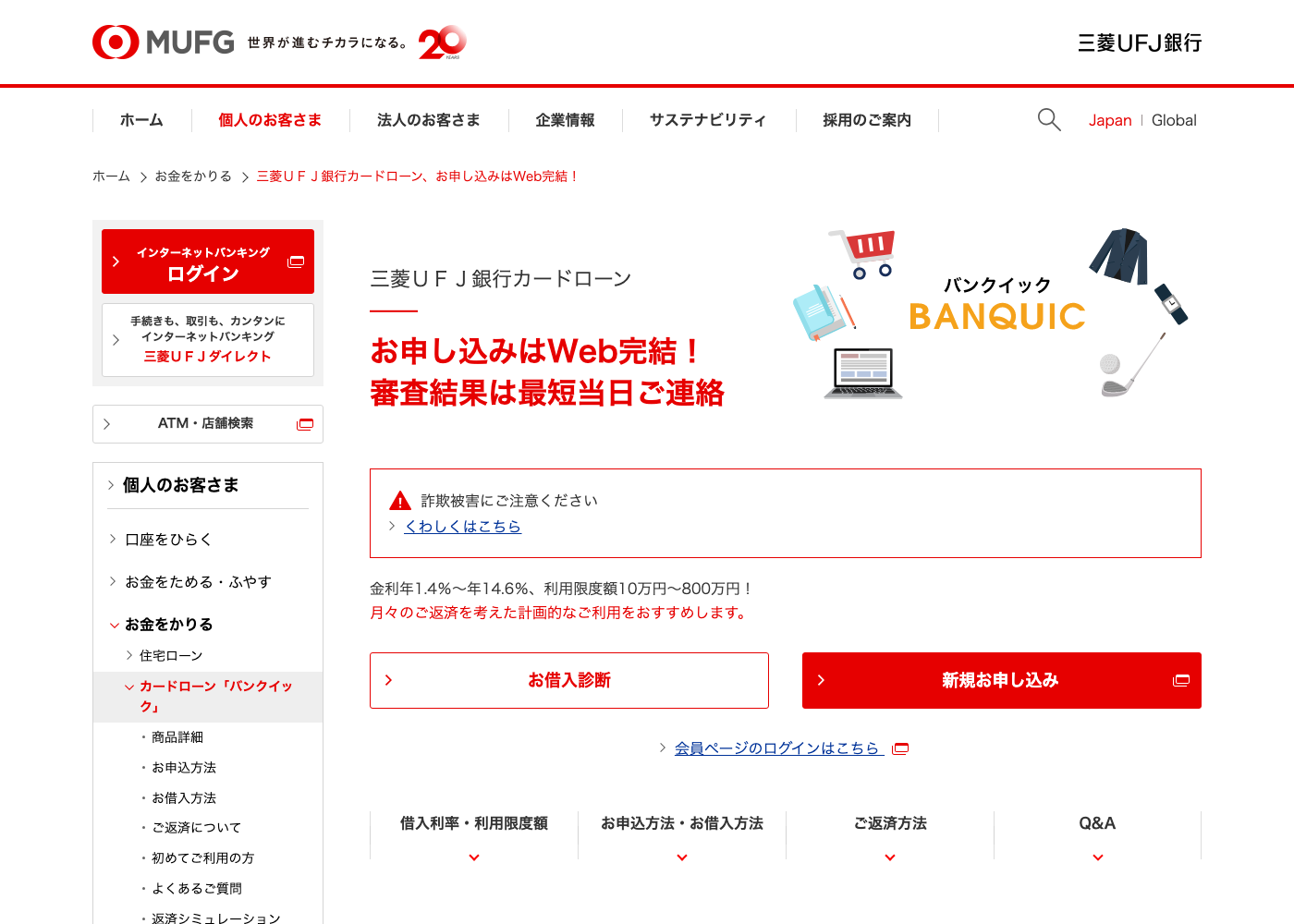
Task: Click the 世界が進むチカラになる。 tagline
Action: (x=327, y=43)
